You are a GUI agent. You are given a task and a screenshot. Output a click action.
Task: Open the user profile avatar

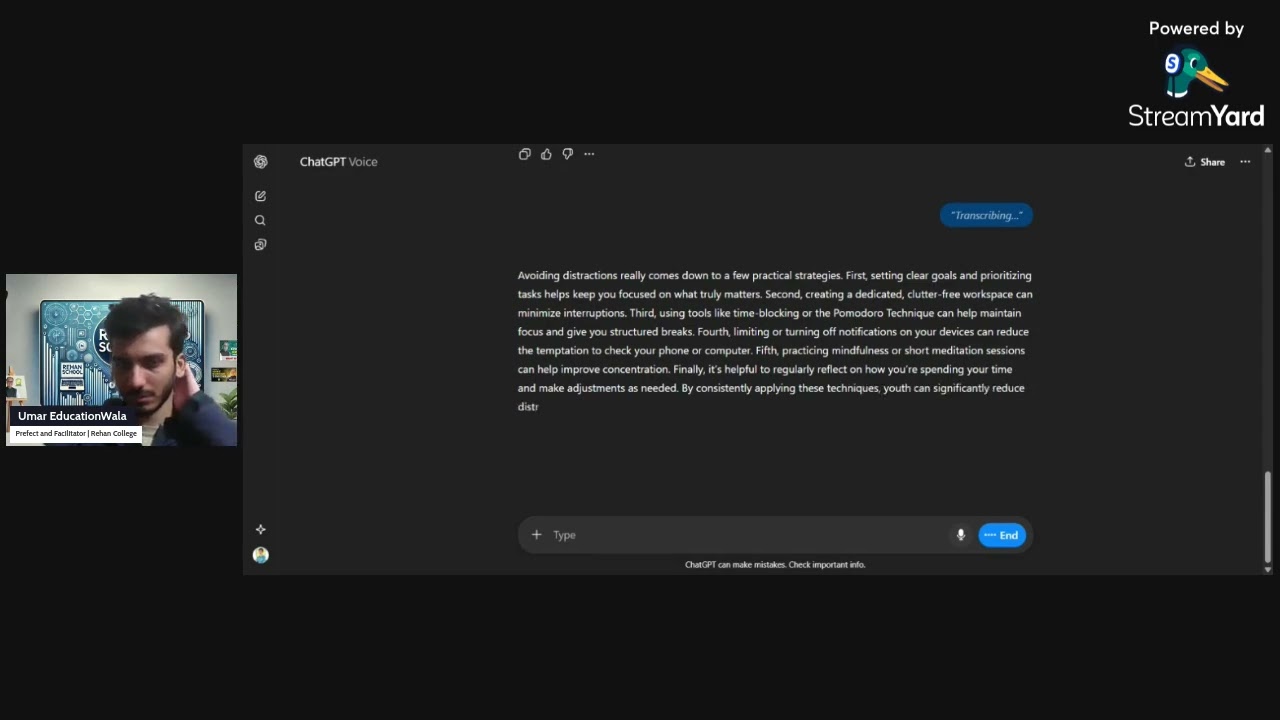tap(260, 555)
